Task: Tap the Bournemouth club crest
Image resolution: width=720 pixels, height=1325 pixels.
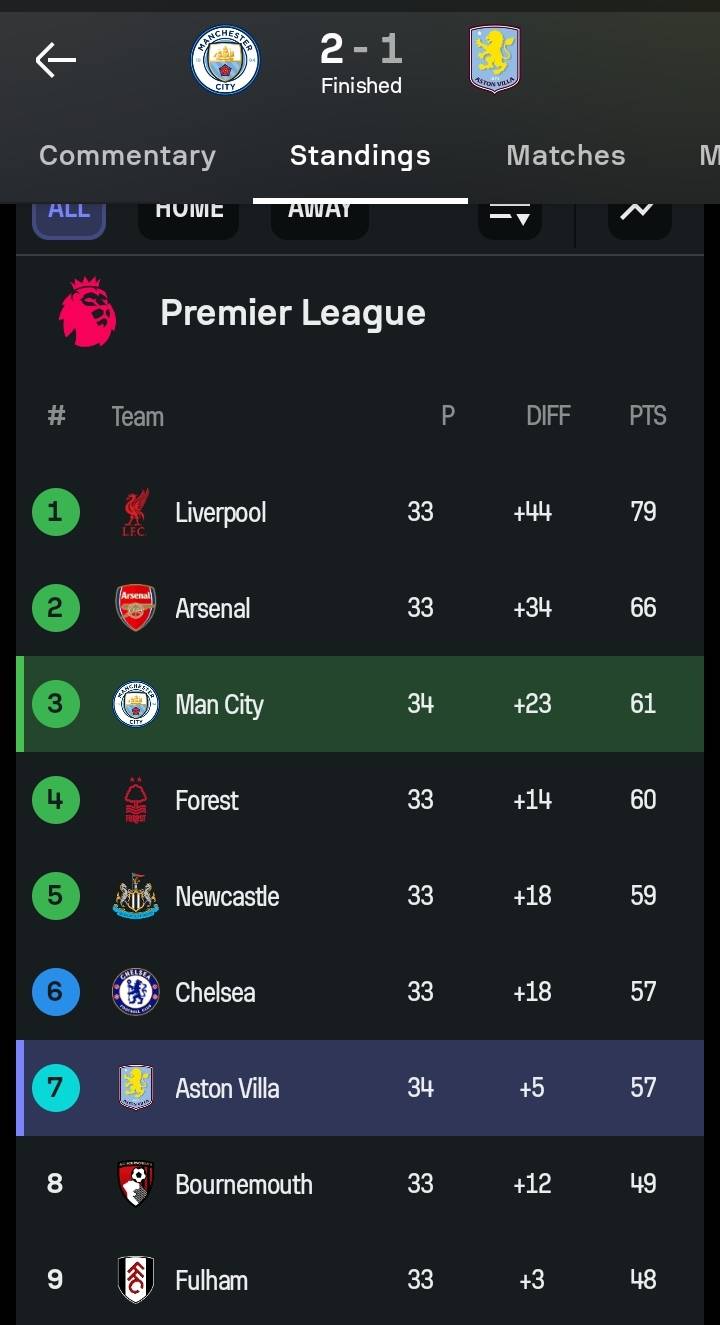Action: (136, 1184)
